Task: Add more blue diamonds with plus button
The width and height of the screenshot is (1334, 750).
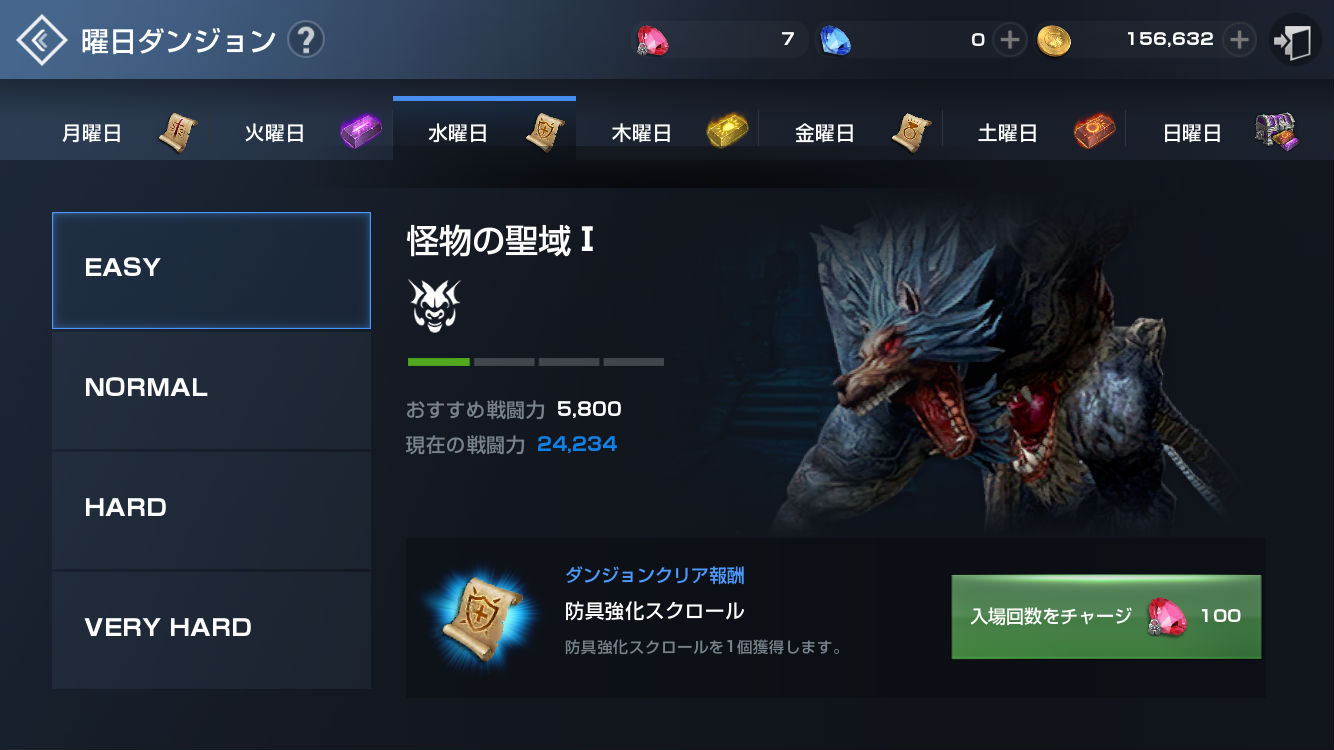Action: pyautogui.click(x=1010, y=40)
